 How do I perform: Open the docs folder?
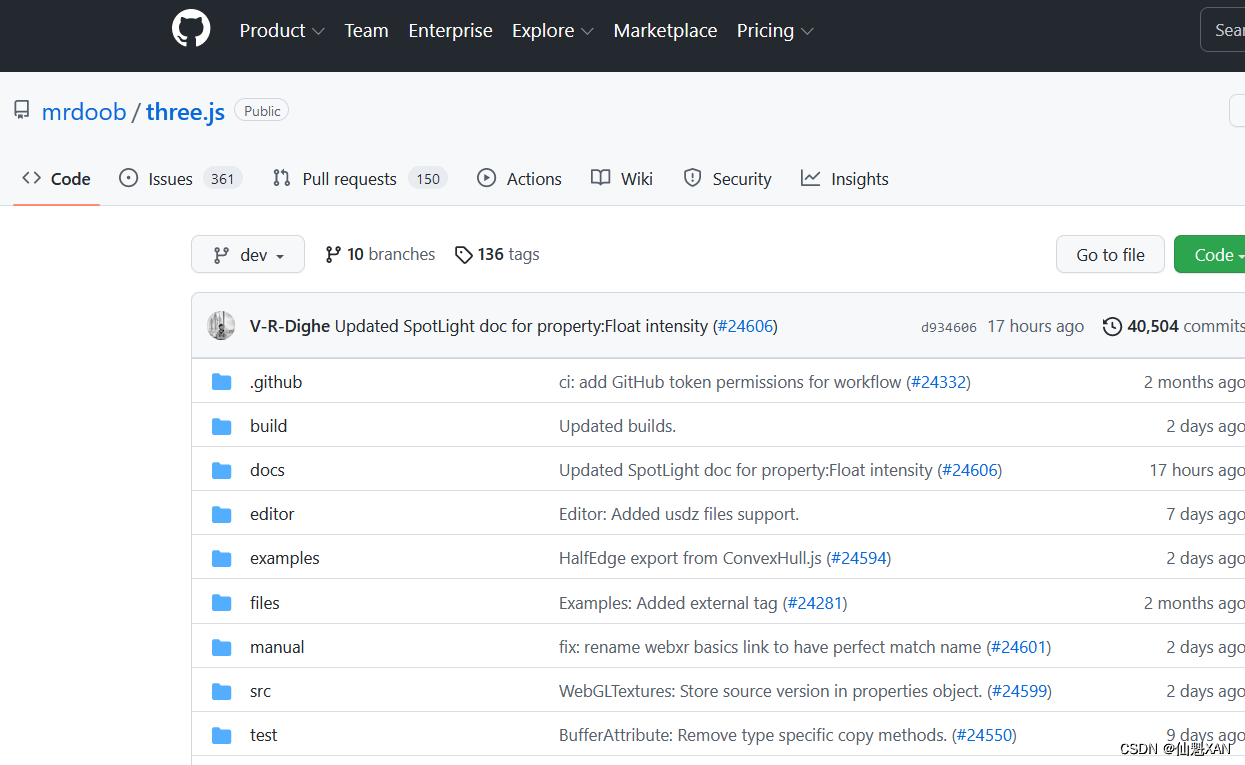coord(267,470)
